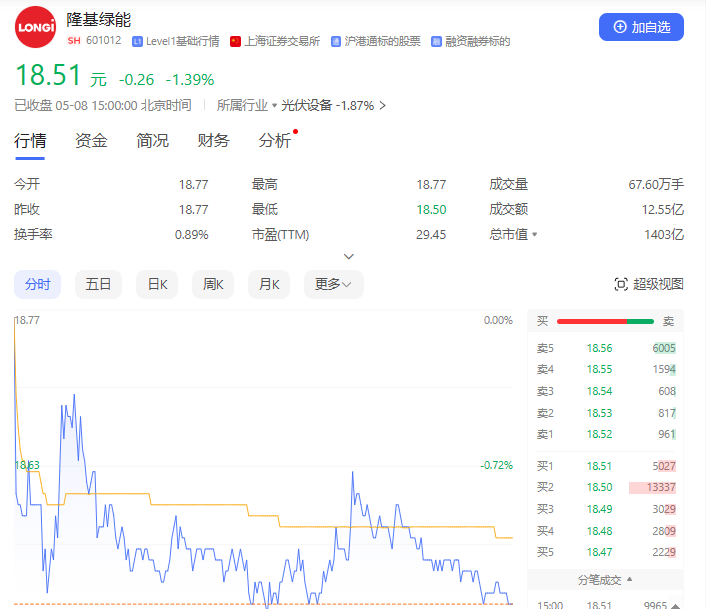Click the 买1 price 18.51

tap(599, 466)
